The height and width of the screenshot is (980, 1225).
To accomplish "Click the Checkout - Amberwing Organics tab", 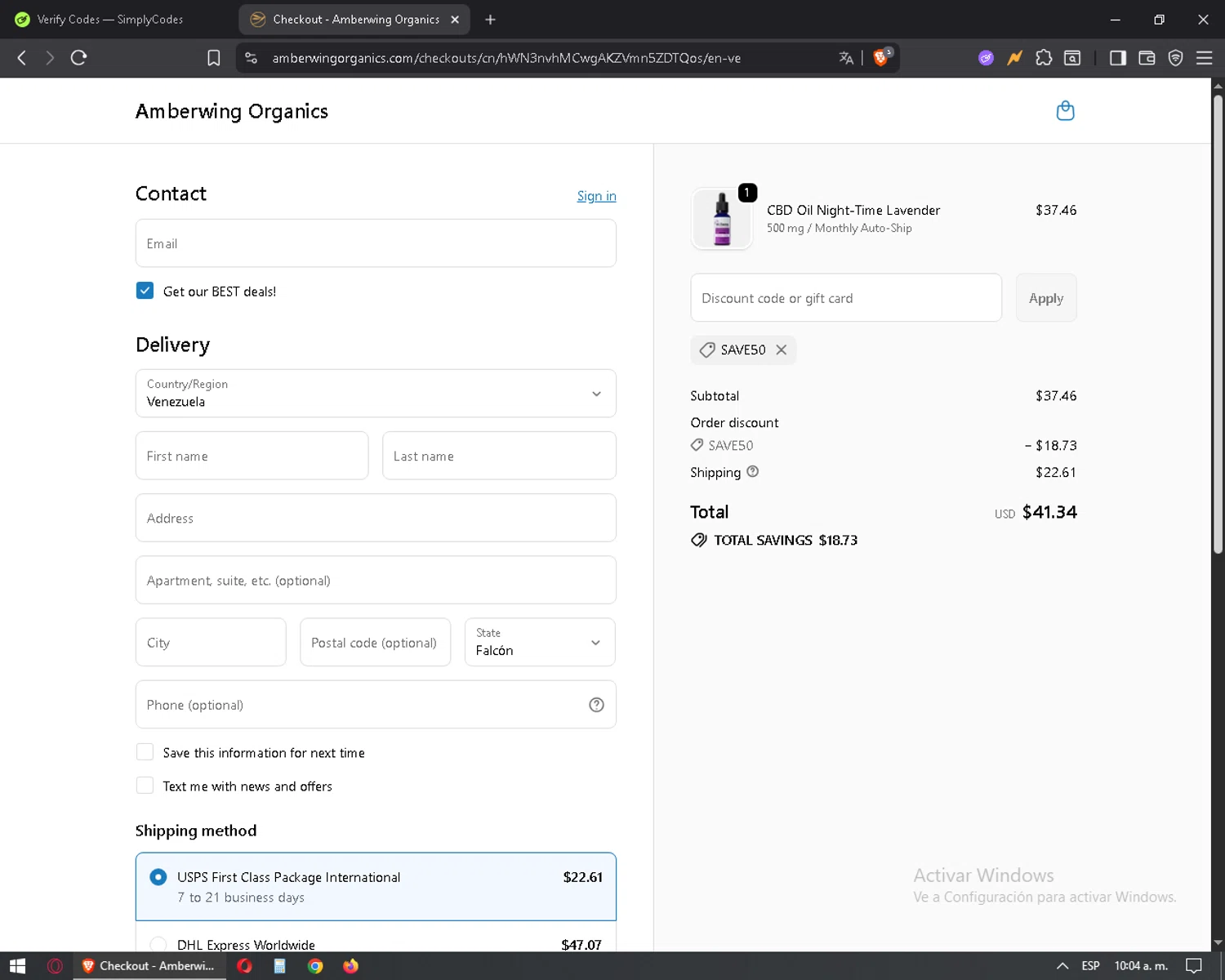I will tap(354, 20).
